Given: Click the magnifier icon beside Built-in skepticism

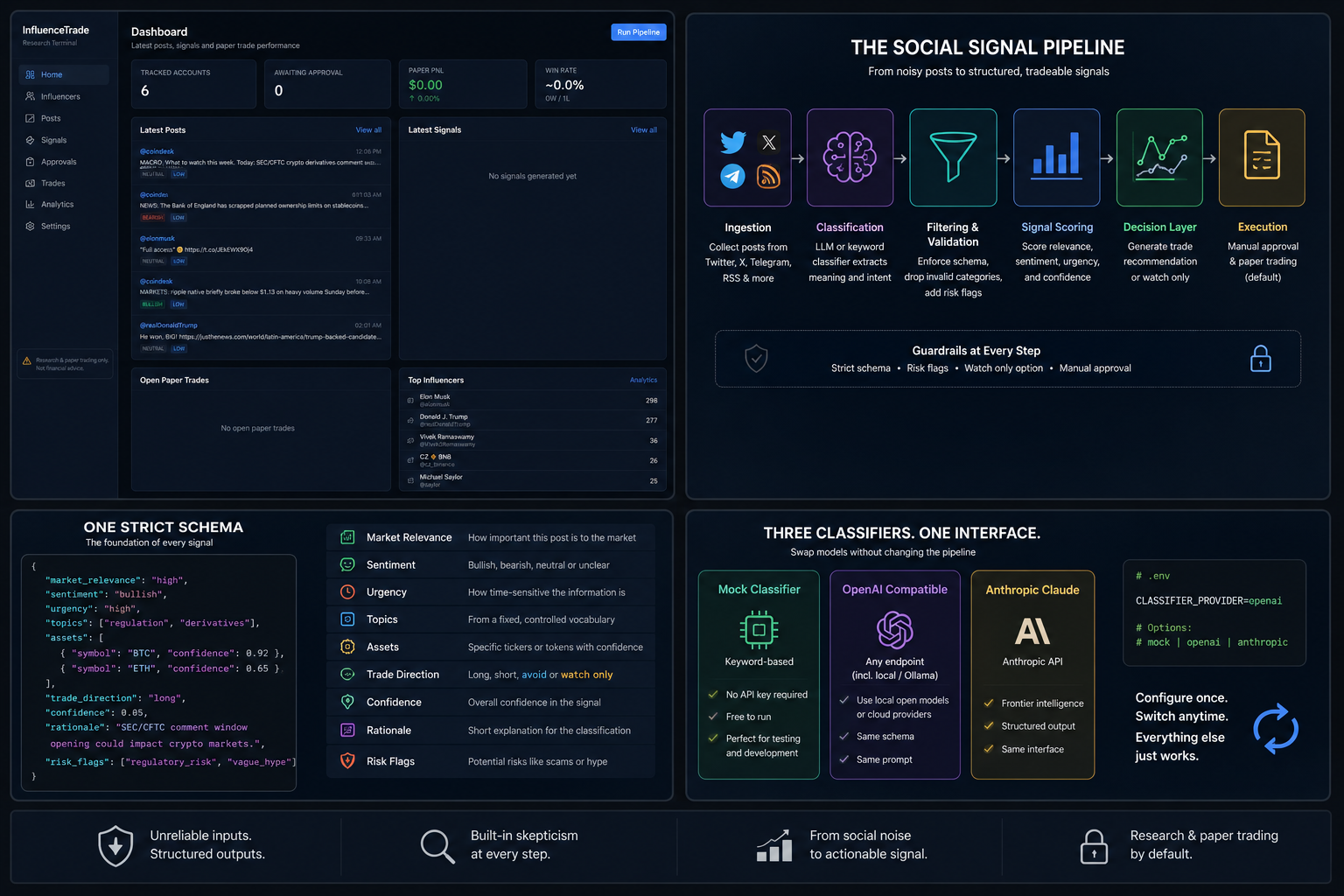Looking at the screenshot, I should point(437,847).
